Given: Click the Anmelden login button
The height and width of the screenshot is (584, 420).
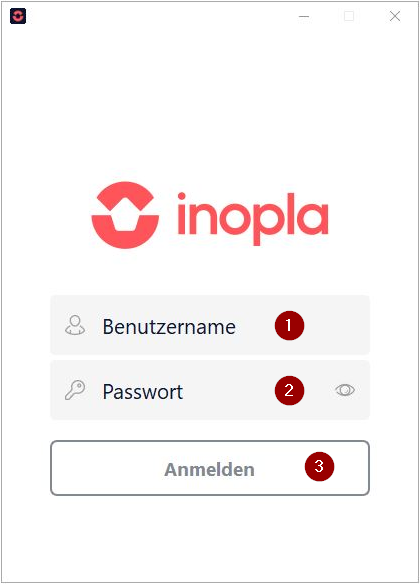Looking at the screenshot, I should (210, 468).
